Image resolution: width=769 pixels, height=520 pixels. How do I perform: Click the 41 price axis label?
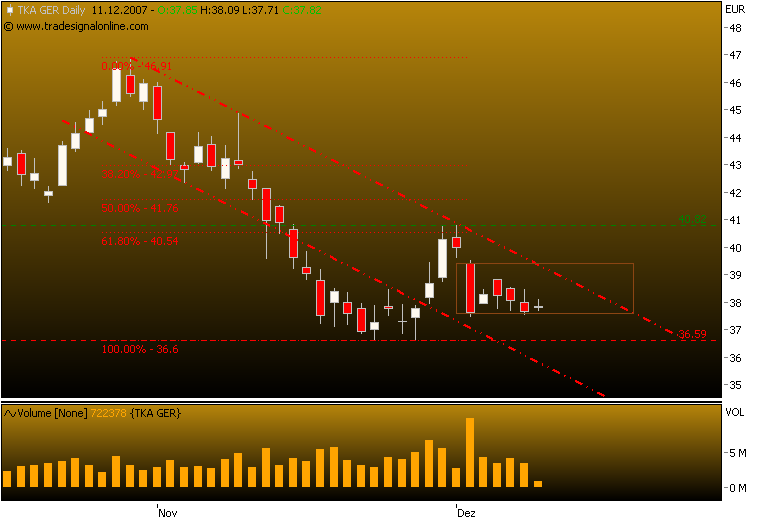pyautogui.click(x=735, y=220)
